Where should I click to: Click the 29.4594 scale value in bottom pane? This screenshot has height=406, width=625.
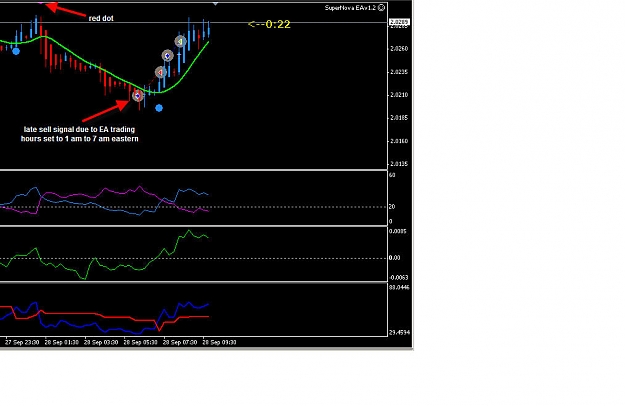(399, 332)
